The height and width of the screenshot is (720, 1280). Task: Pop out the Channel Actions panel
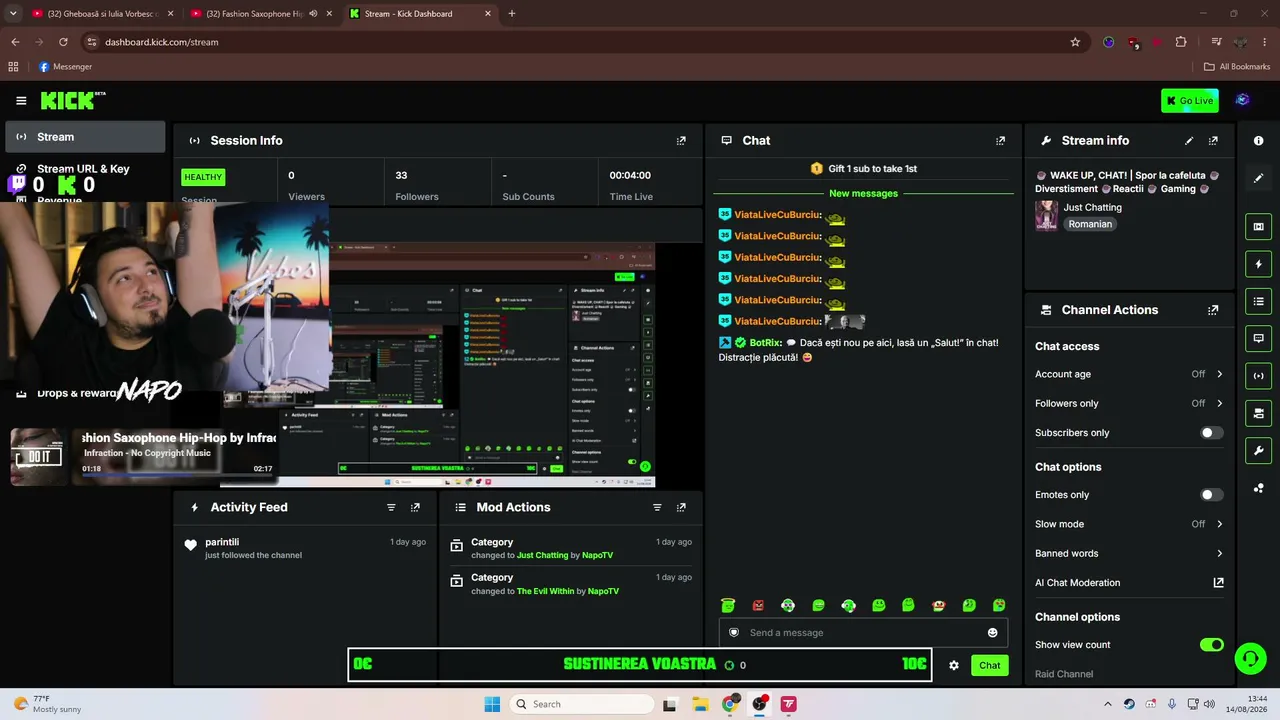[1213, 310]
